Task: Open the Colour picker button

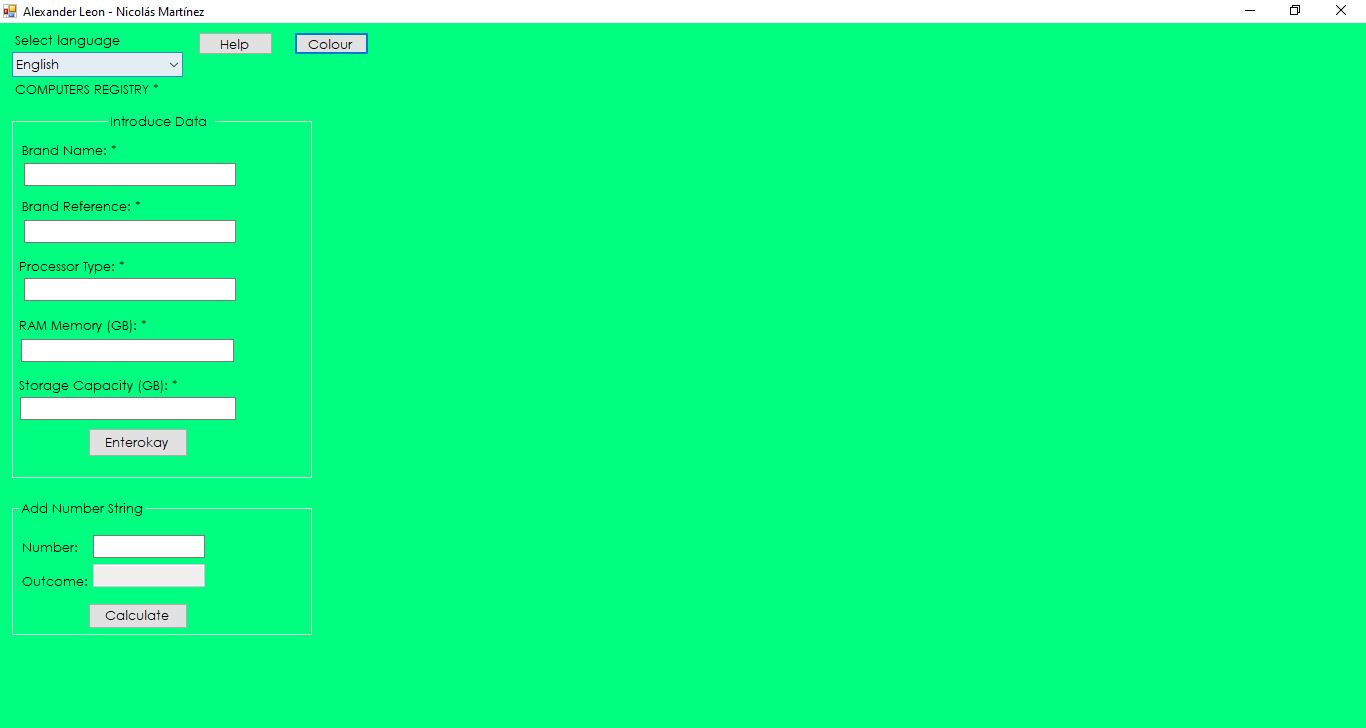Action: pyautogui.click(x=330, y=43)
